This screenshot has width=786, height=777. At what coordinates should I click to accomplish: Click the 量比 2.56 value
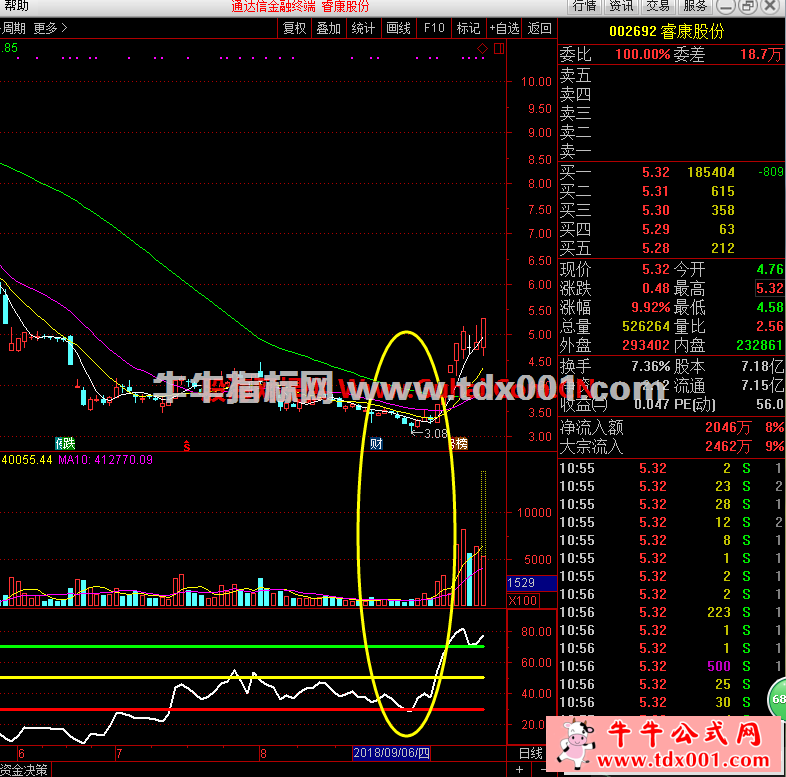(x=770, y=326)
